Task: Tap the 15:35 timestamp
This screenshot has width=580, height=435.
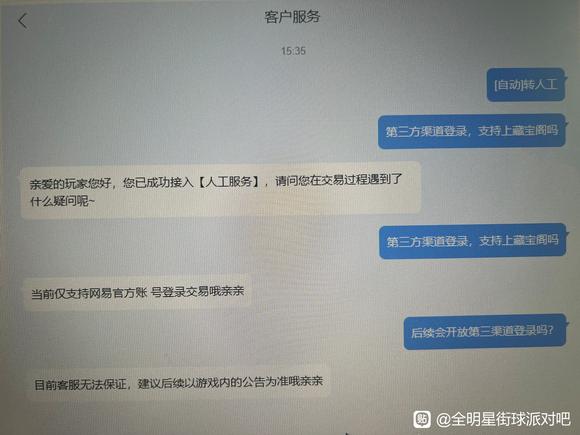Action: [293, 51]
